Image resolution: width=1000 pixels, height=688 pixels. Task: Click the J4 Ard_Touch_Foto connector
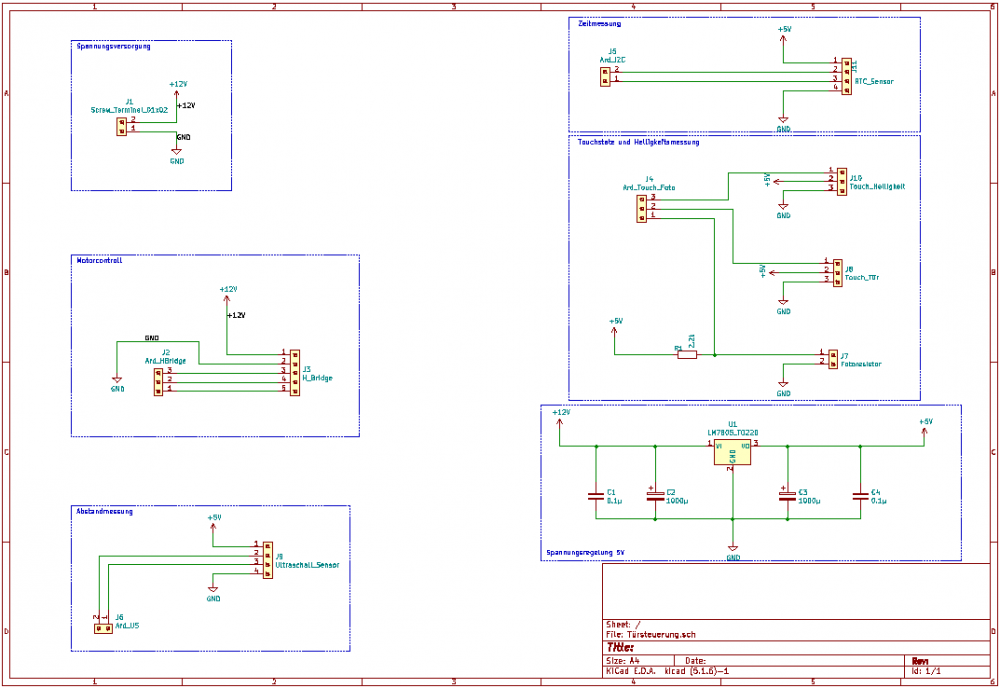pos(642,207)
